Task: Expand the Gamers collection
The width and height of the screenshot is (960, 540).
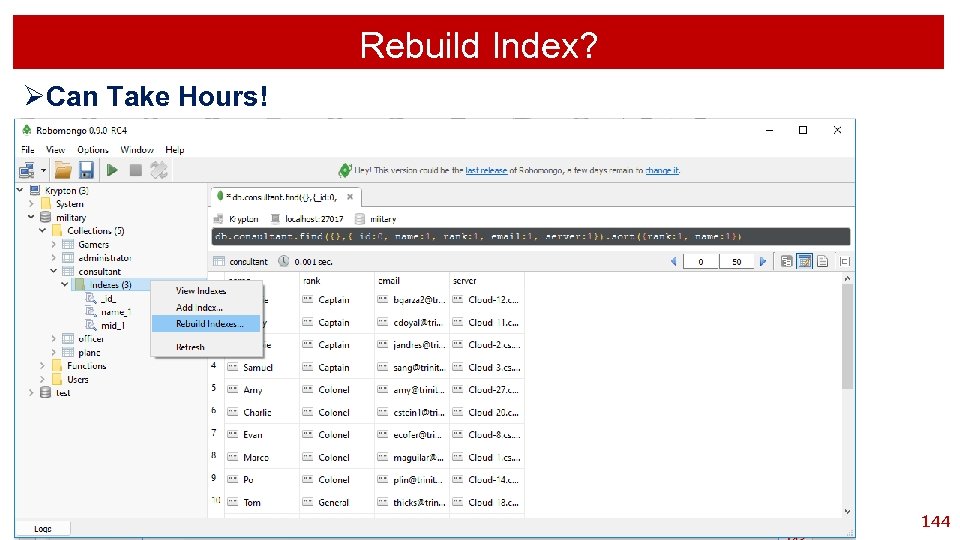Action: click(x=53, y=244)
